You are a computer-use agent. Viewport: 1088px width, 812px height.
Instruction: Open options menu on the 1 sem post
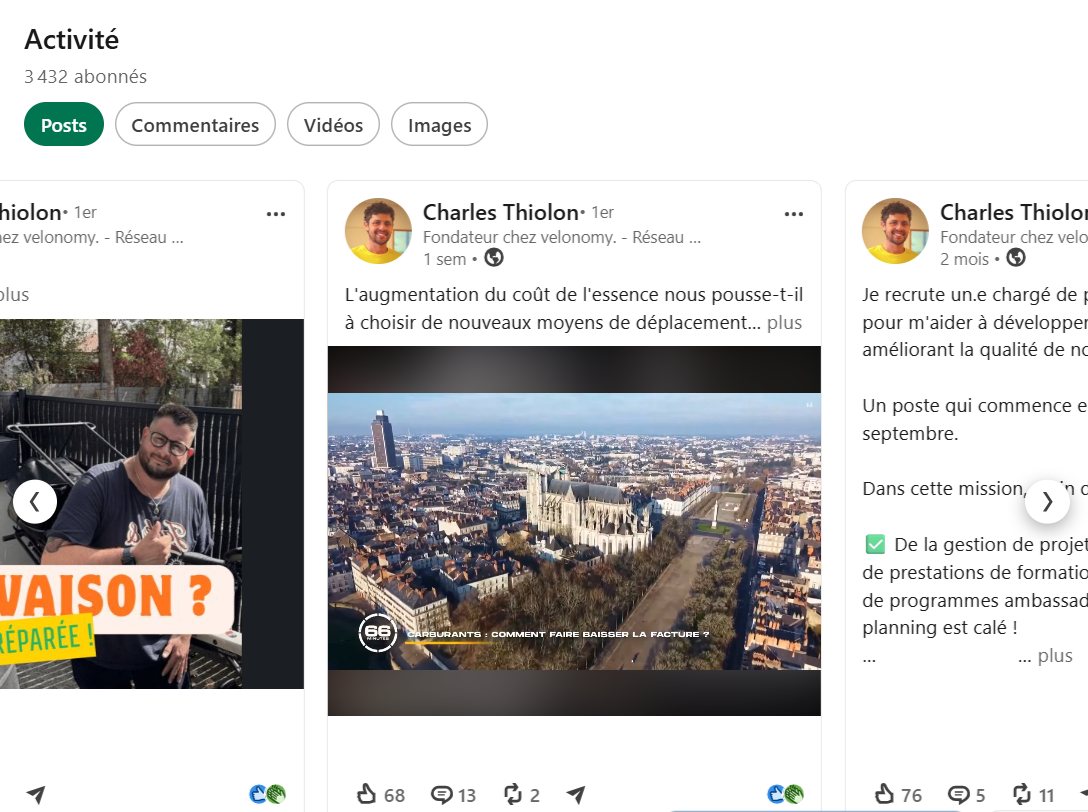(794, 214)
